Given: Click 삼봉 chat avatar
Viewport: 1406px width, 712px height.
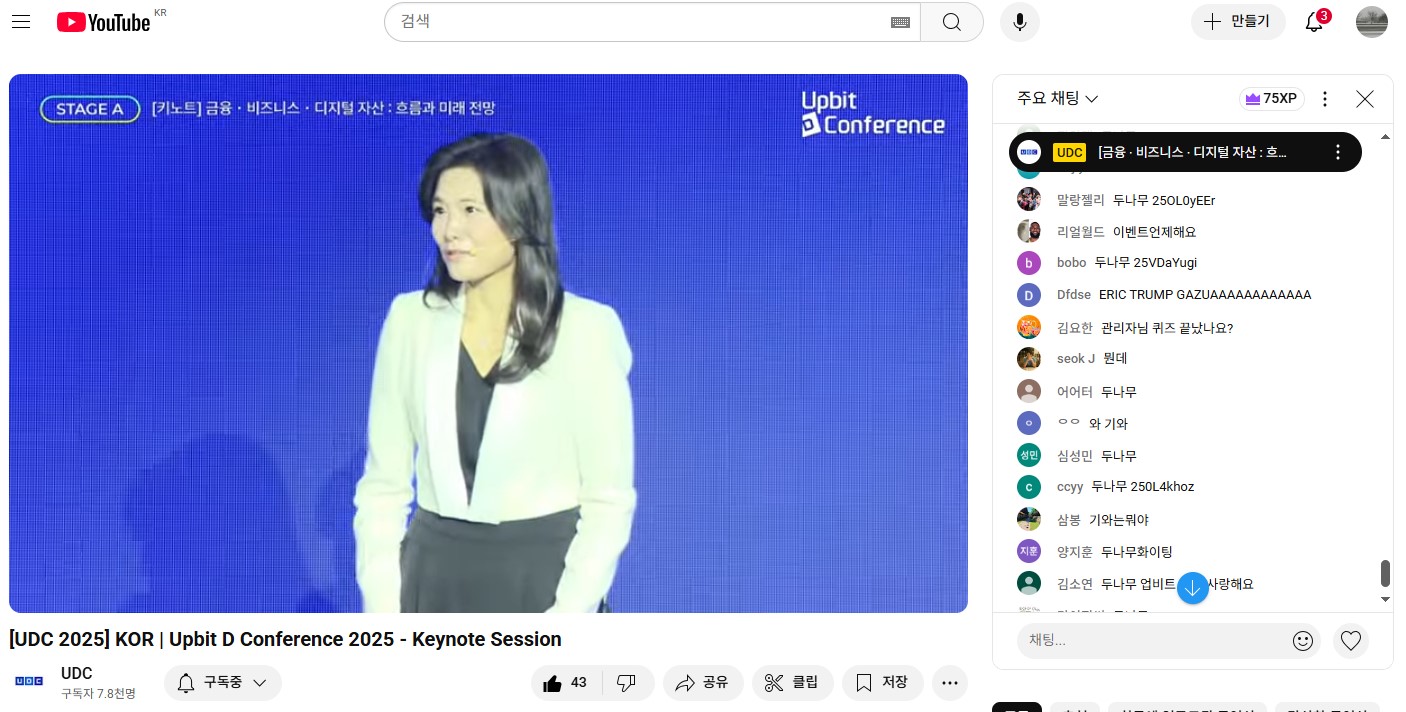Looking at the screenshot, I should [1029, 519].
